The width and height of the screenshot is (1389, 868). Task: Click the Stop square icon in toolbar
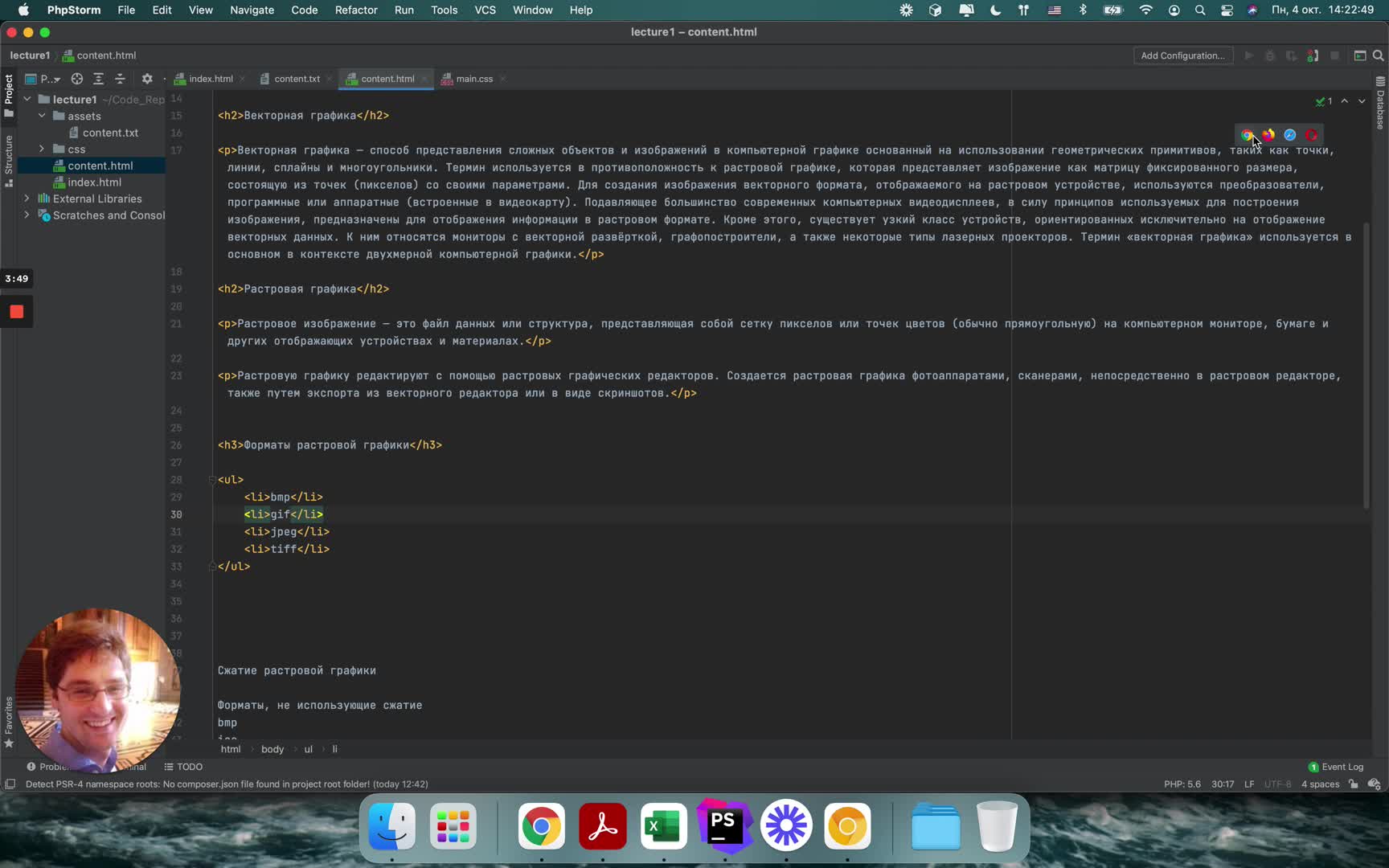1334,55
